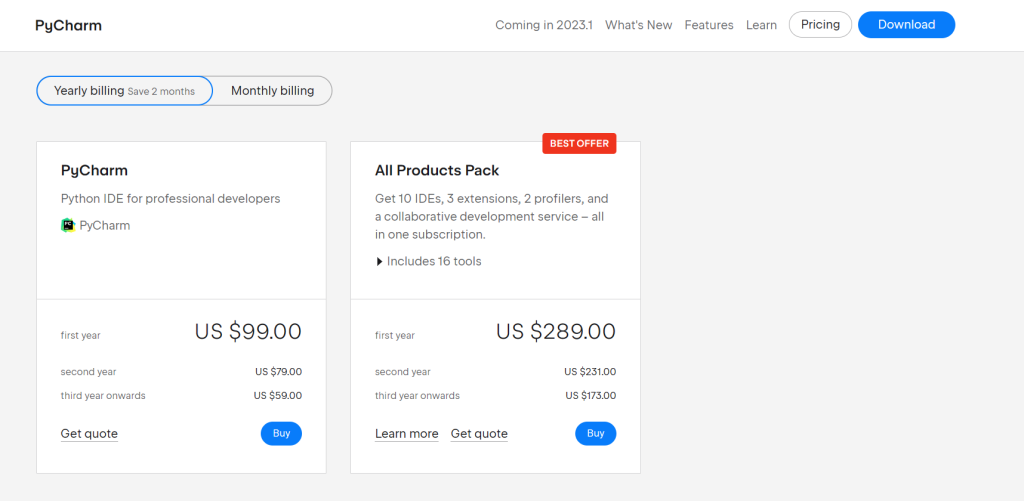Buy the PyCharm subscription
Image resolution: width=1024 pixels, height=501 pixels.
tap(281, 433)
